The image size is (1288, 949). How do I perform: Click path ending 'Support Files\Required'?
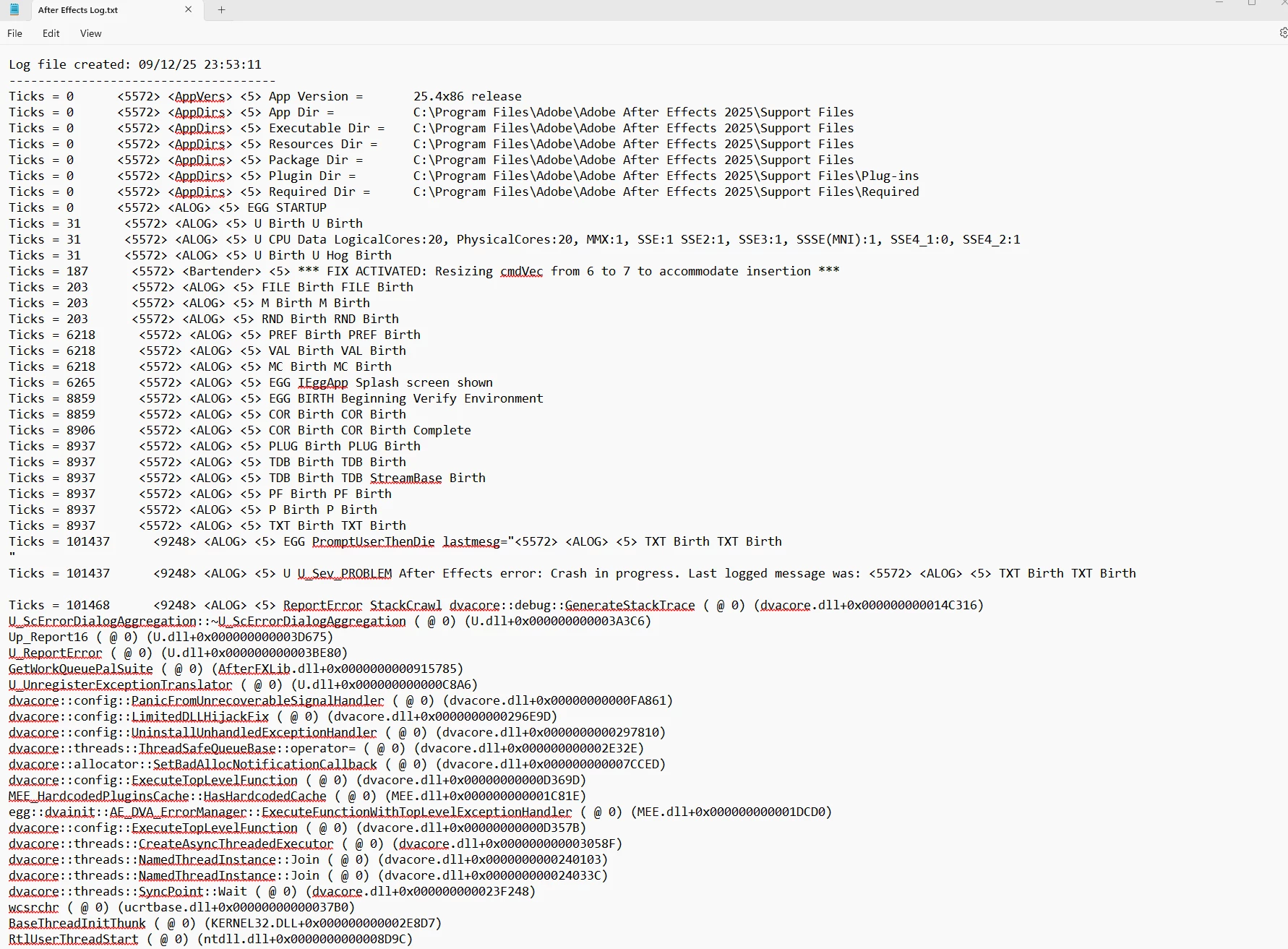pos(666,192)
